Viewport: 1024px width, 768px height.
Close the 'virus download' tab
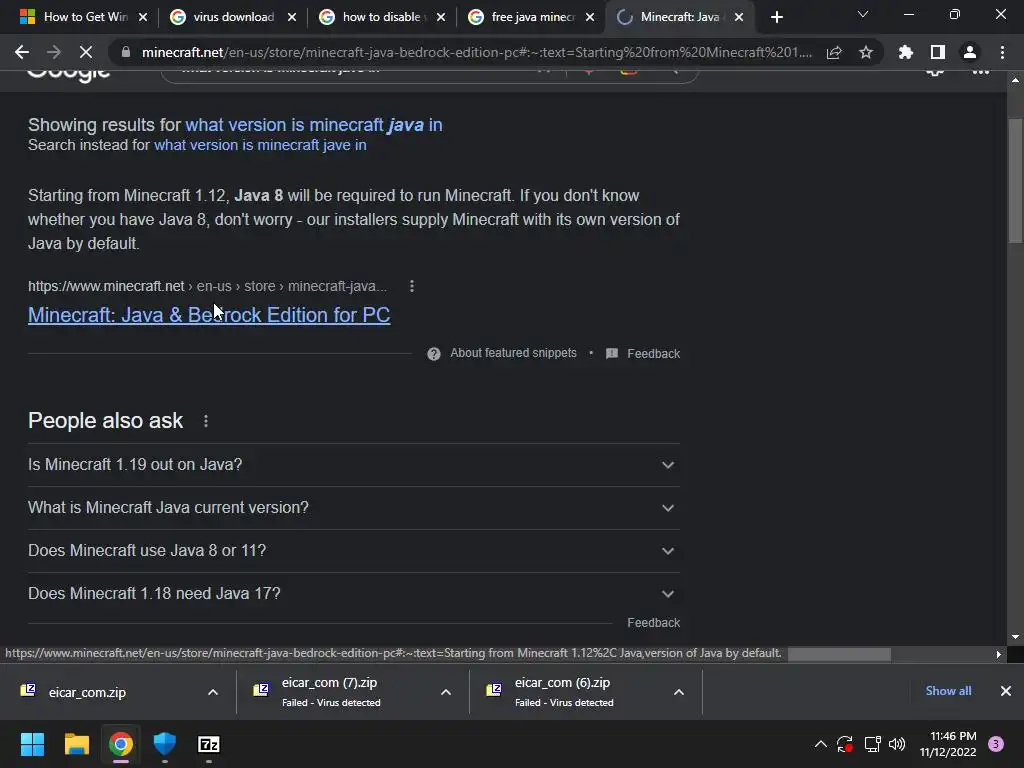point(292,17)
